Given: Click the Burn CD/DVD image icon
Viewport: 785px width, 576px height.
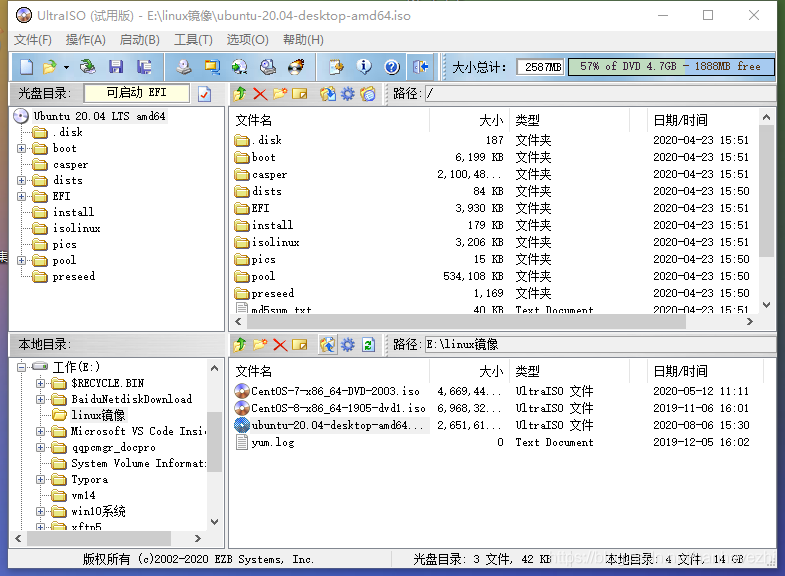Looking at the screenshot, I should click(x=296, y=67).
